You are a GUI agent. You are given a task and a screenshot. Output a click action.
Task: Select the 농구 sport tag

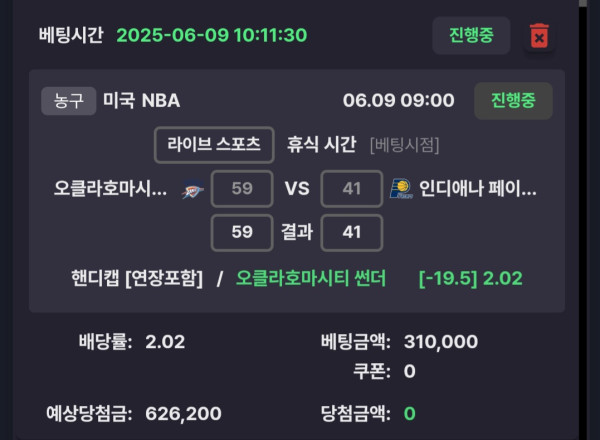[68, 101]
